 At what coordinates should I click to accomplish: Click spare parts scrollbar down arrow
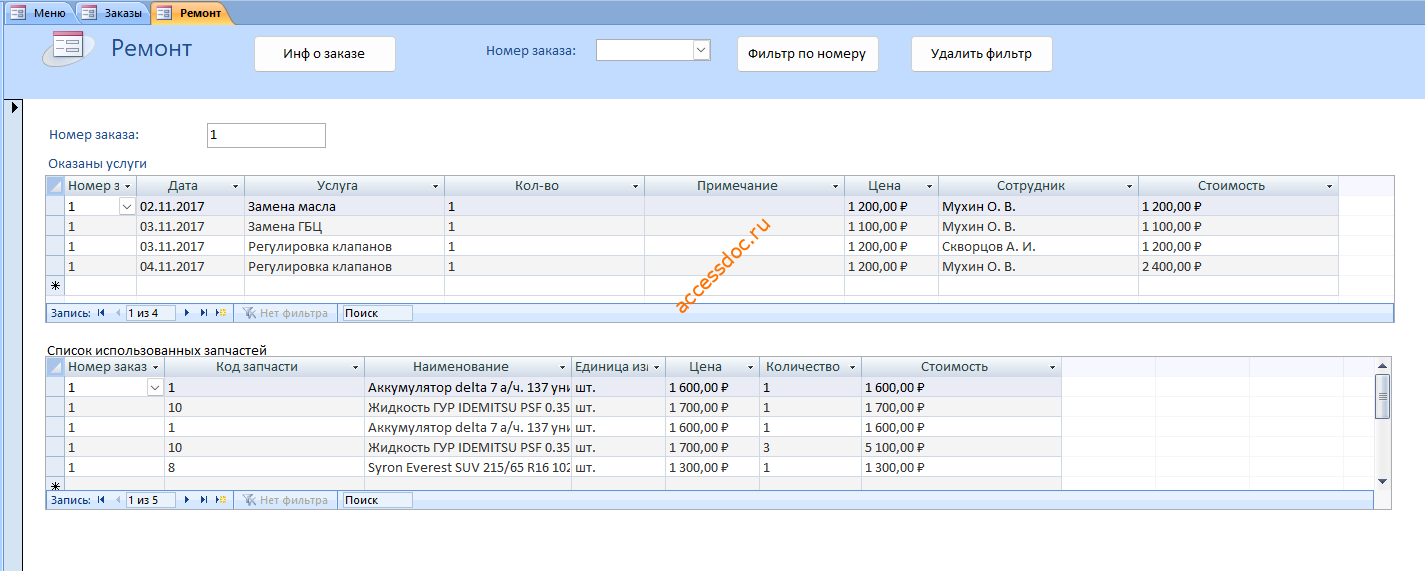pos(1383,481)
